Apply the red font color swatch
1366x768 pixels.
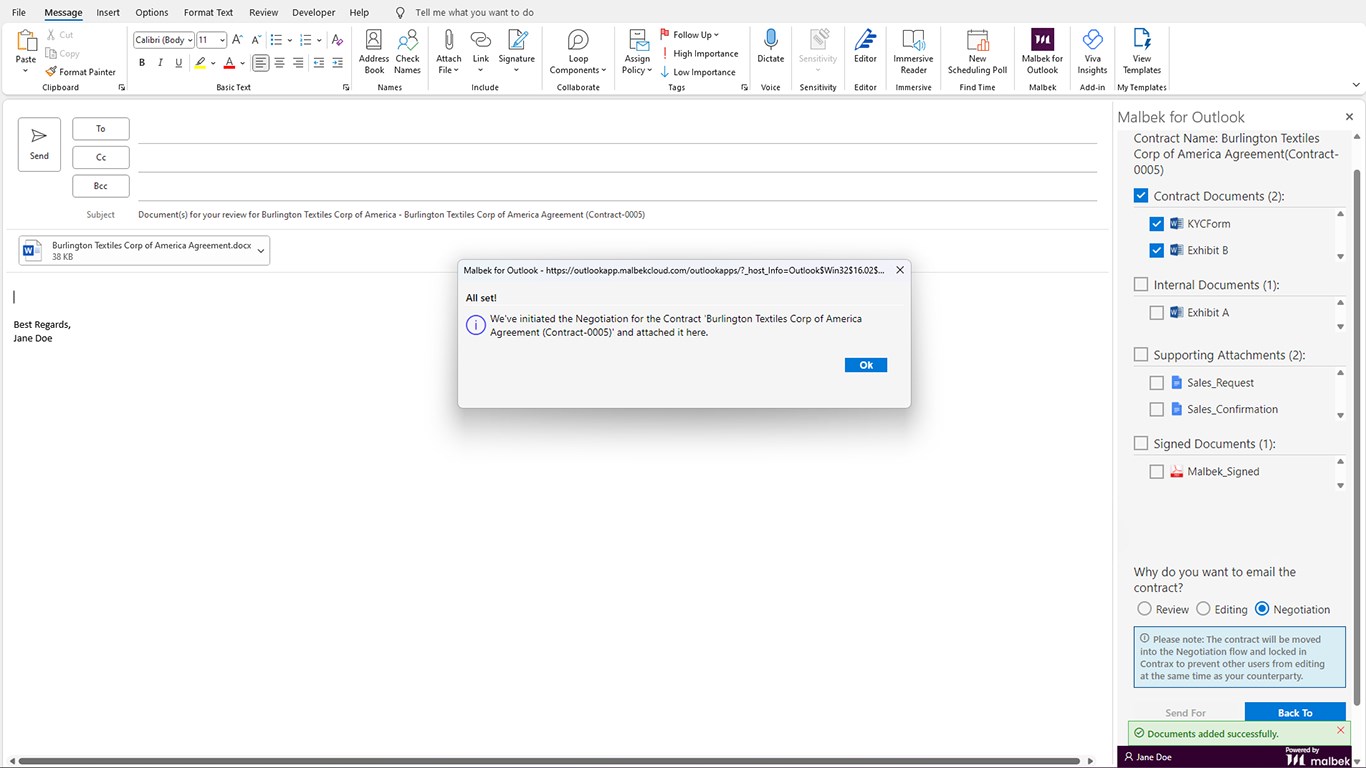(229, 63)
